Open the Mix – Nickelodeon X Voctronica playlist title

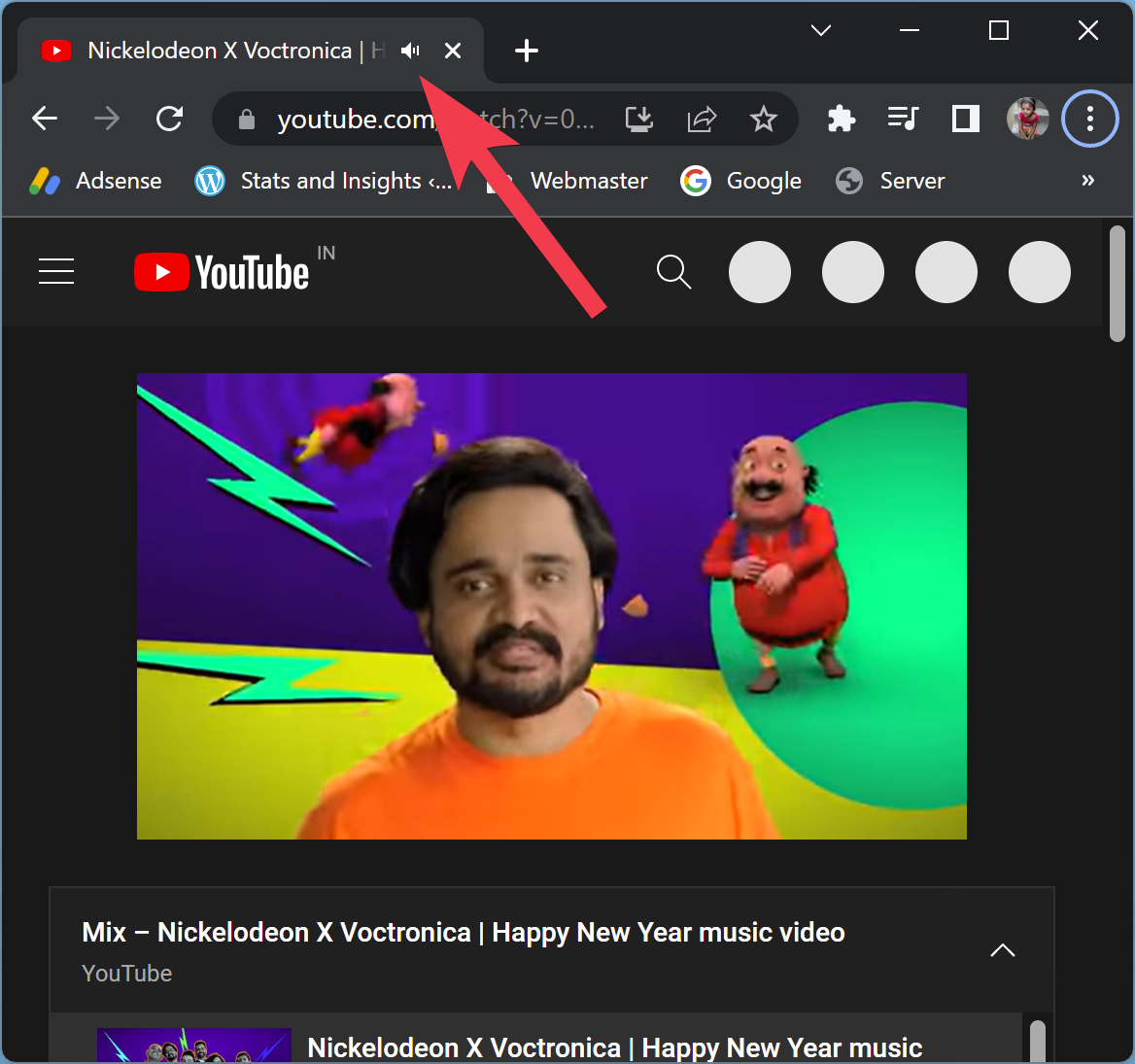464,932
